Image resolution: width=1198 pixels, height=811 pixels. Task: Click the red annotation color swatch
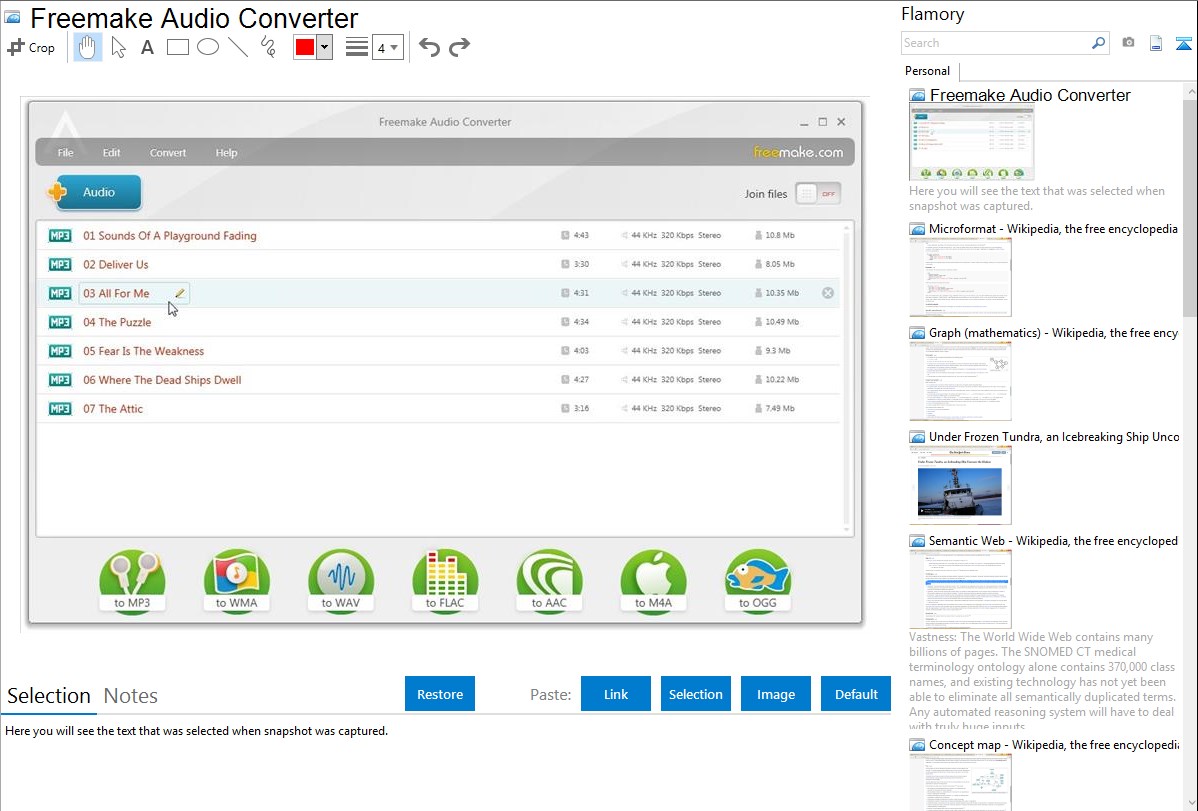point(305,47)
